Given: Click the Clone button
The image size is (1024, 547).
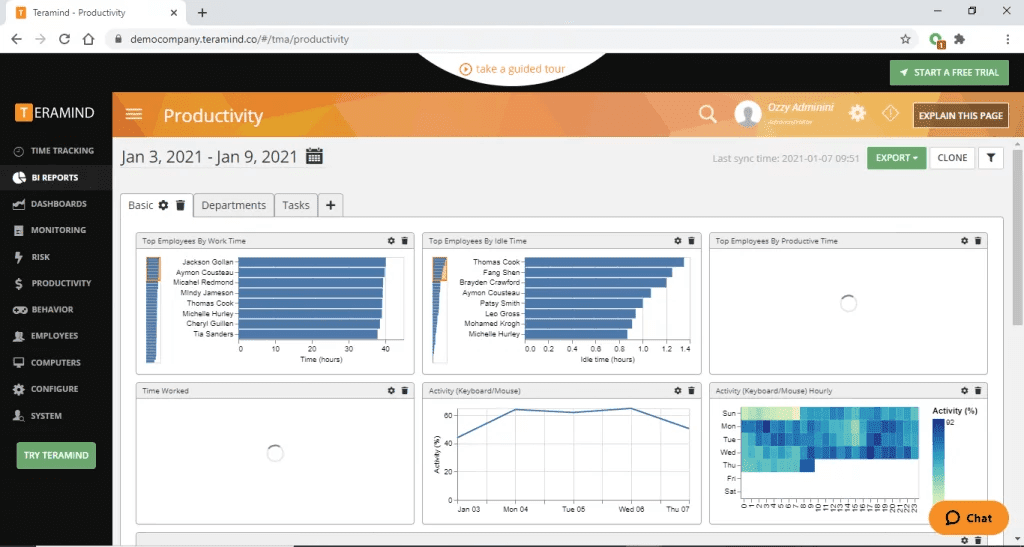Looking at the screenshot, I should click(x=952, y=158).
